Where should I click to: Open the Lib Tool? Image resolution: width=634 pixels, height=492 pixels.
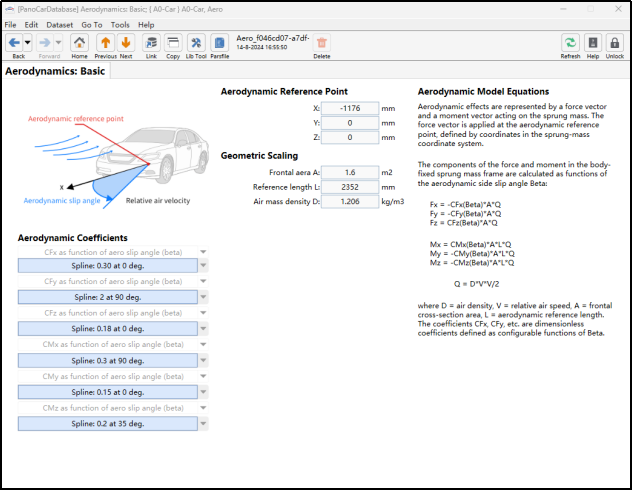(196, 43)
